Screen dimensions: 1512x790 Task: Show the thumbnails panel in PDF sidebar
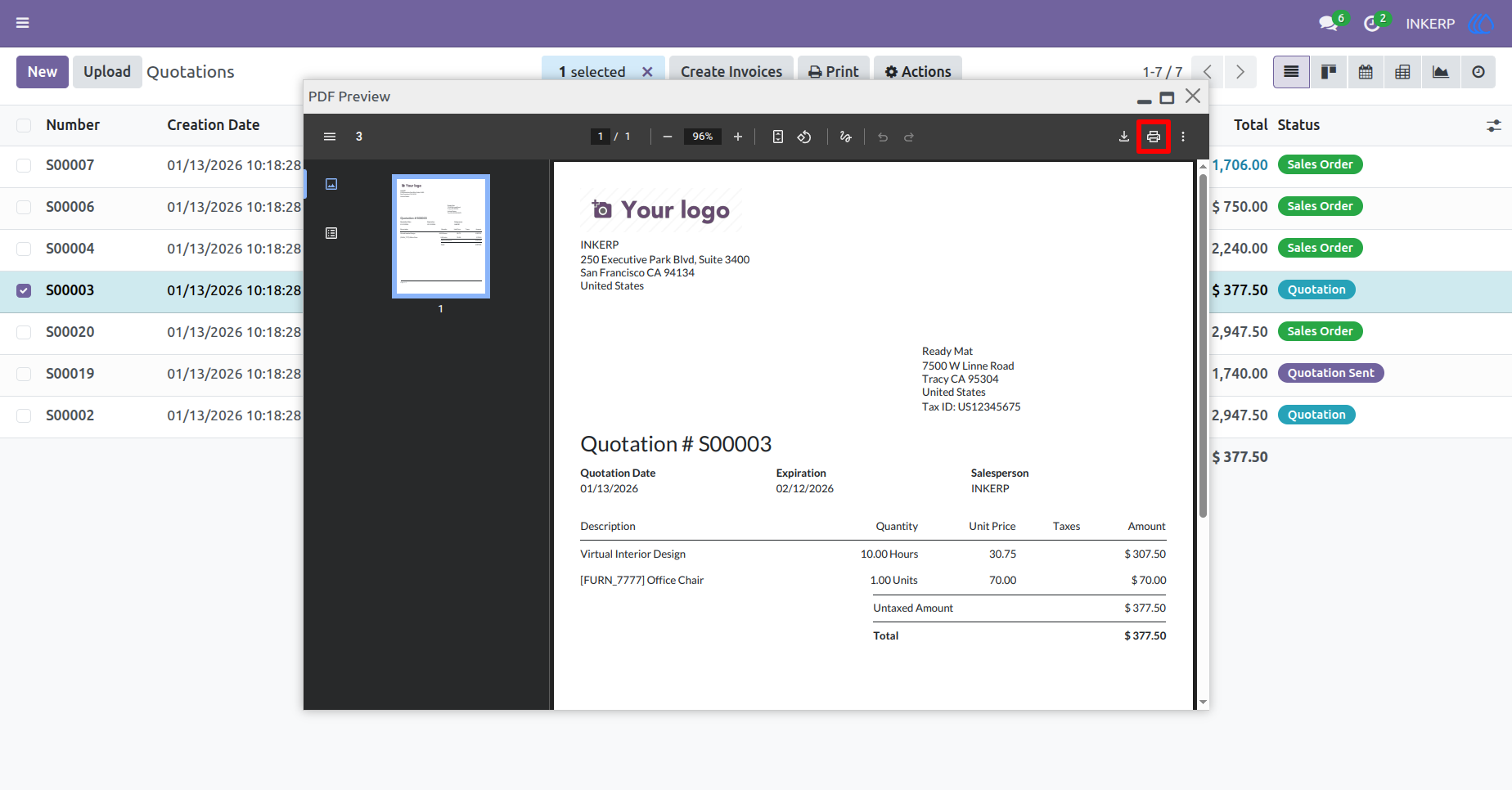click(x=331, y=184)
